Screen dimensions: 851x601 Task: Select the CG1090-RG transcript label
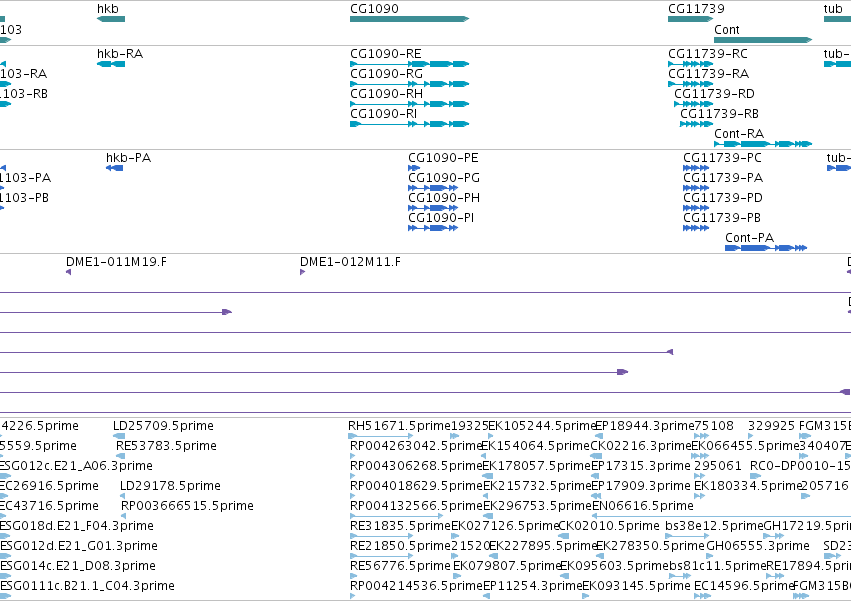coord(386,73)
